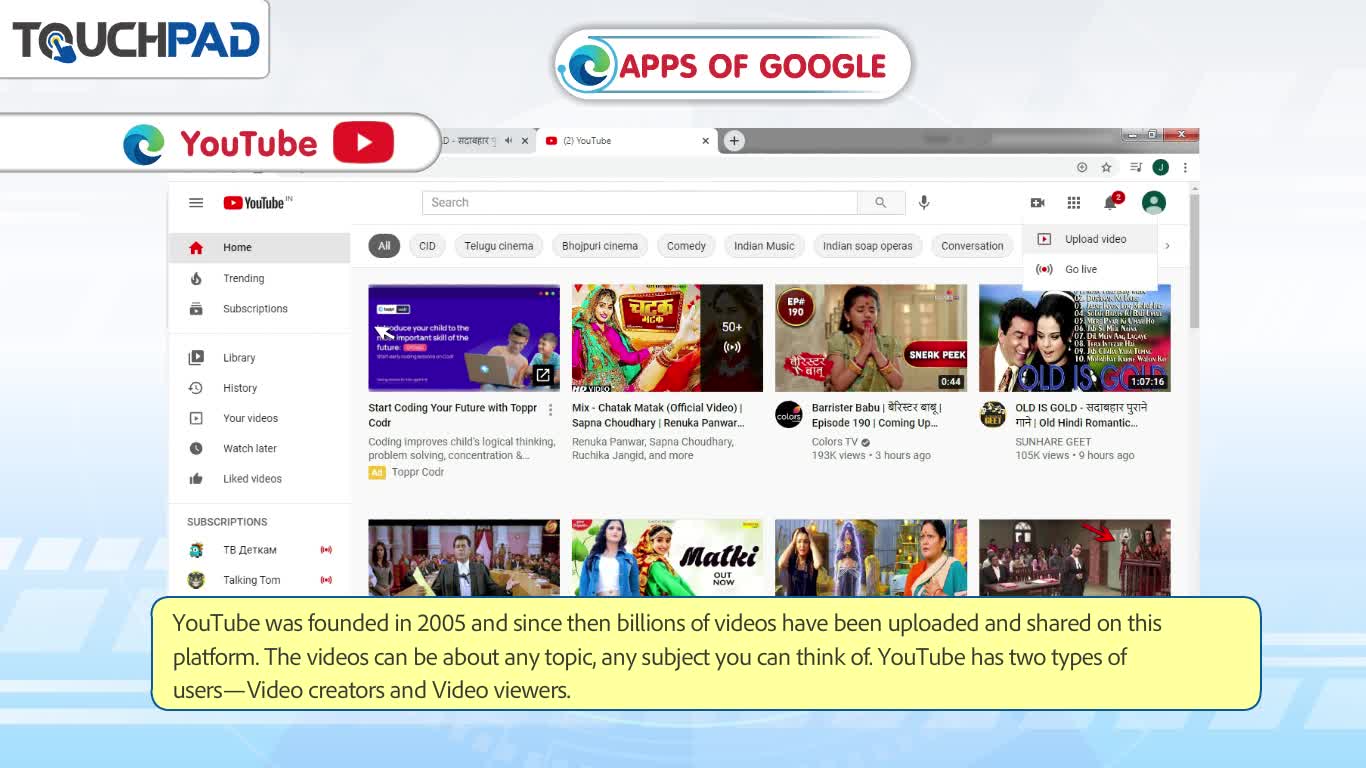
Task: Open the Watch later sidebar link
Action: coord(259,449)
